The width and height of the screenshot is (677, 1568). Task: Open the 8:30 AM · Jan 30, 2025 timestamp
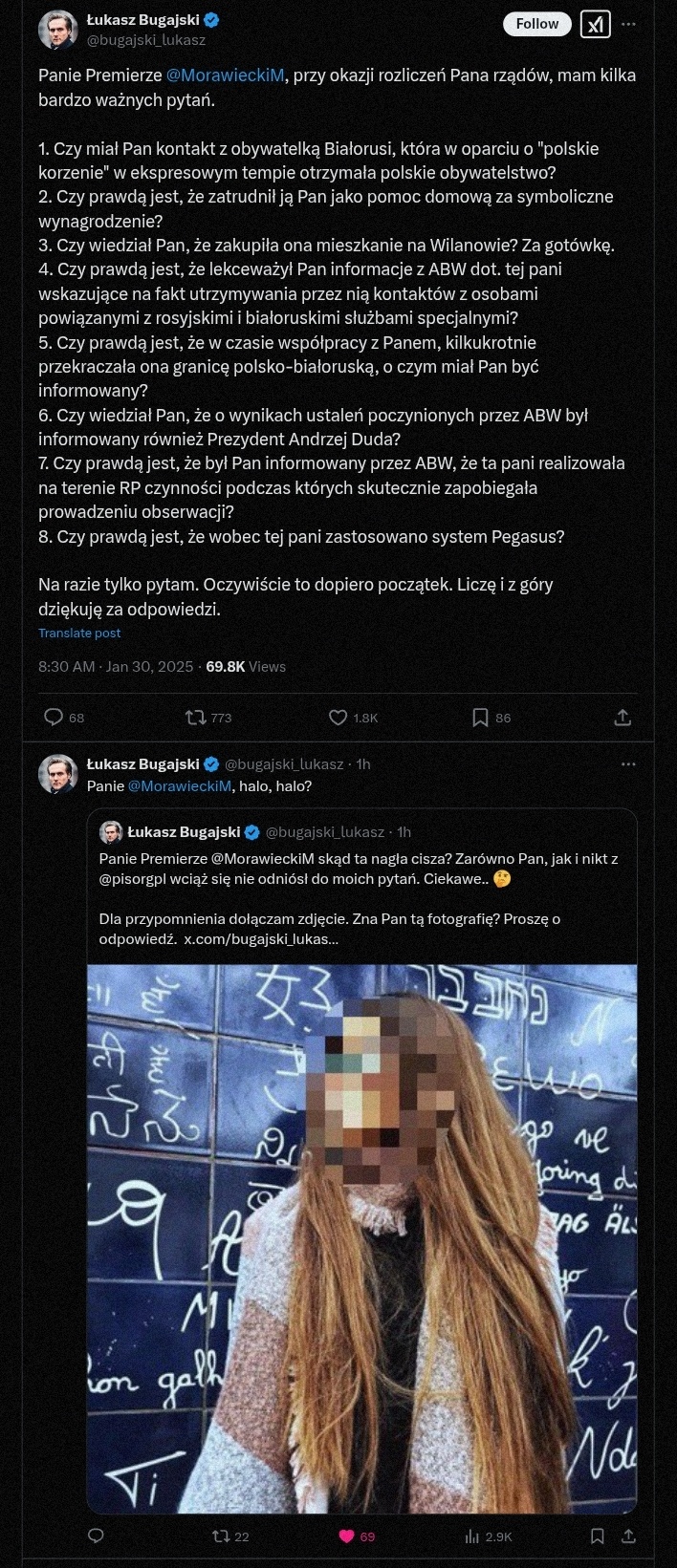tap(116, 667)
